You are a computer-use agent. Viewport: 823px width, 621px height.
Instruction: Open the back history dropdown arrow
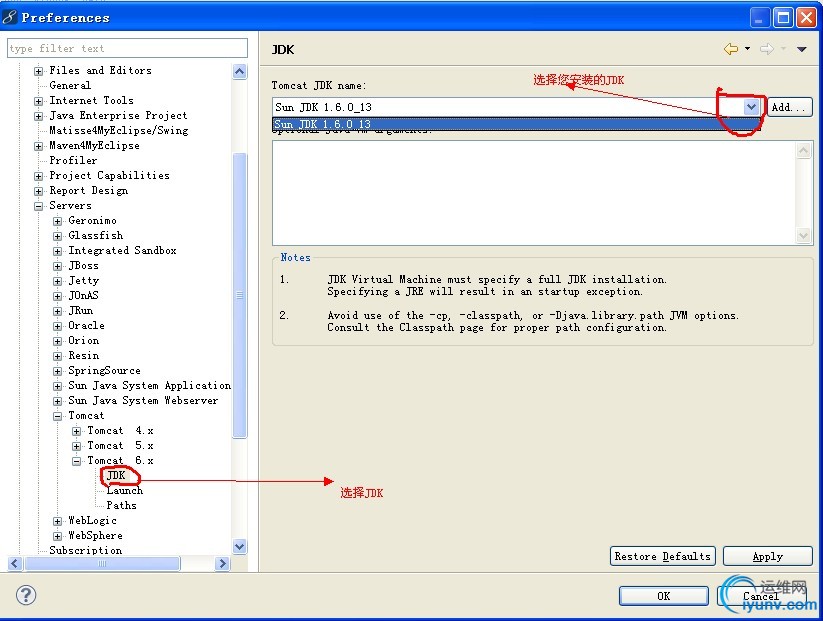pos(747,49)
